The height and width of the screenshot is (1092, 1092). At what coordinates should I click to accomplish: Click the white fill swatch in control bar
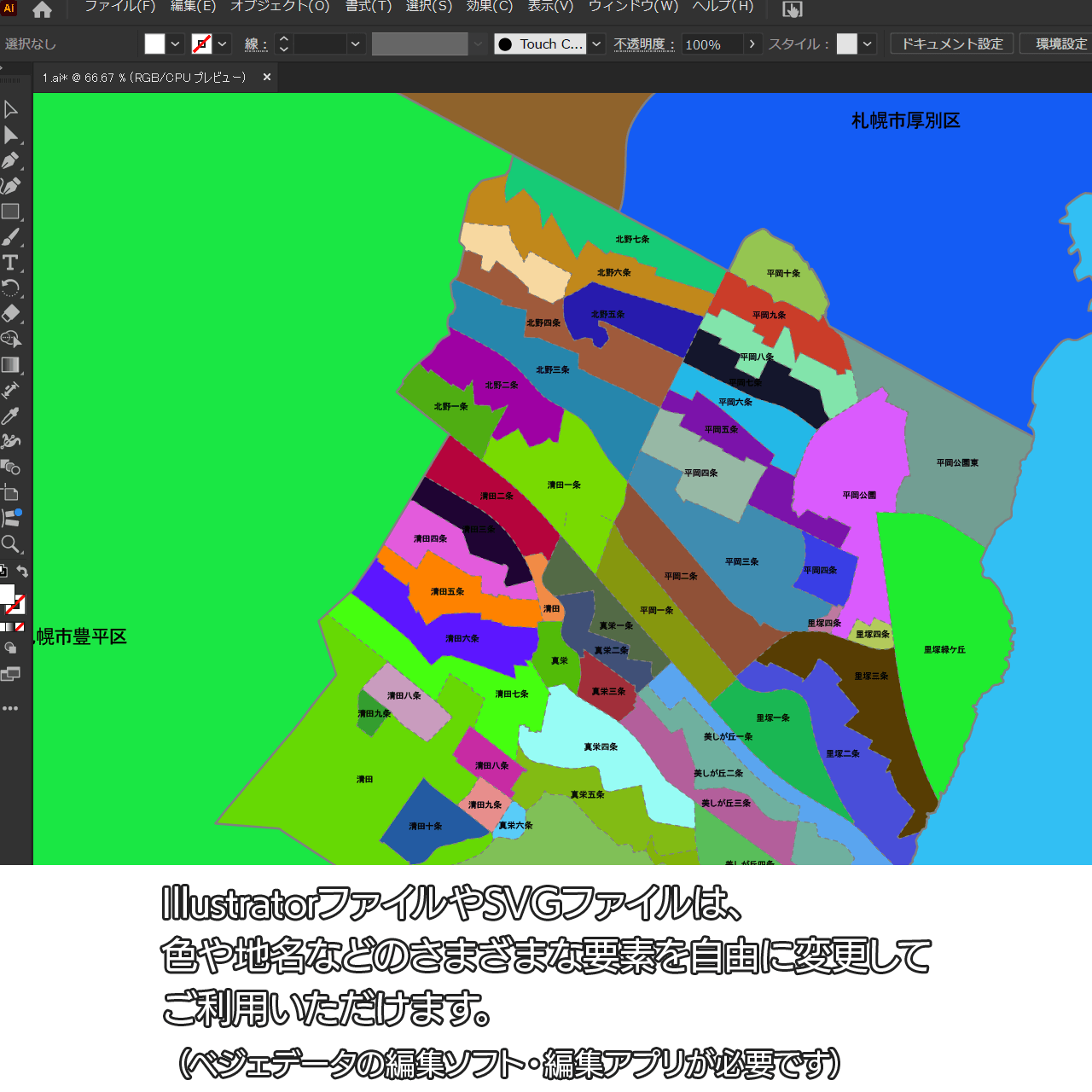coord(154,44)
